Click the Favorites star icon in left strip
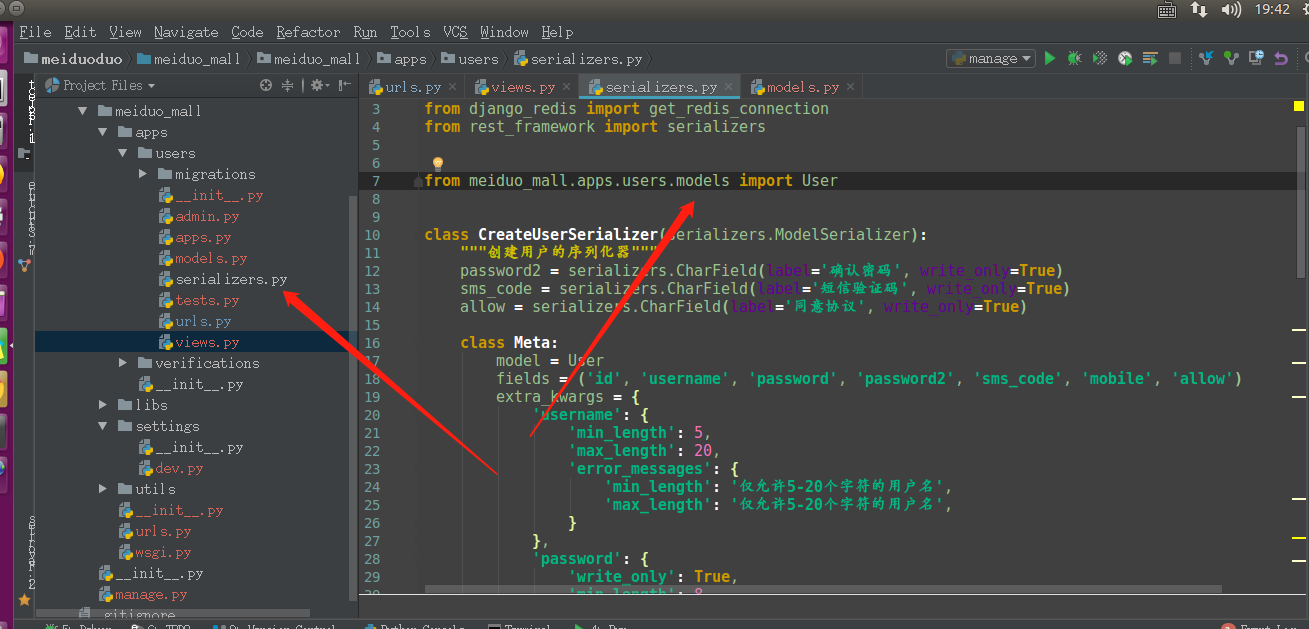 24,600
